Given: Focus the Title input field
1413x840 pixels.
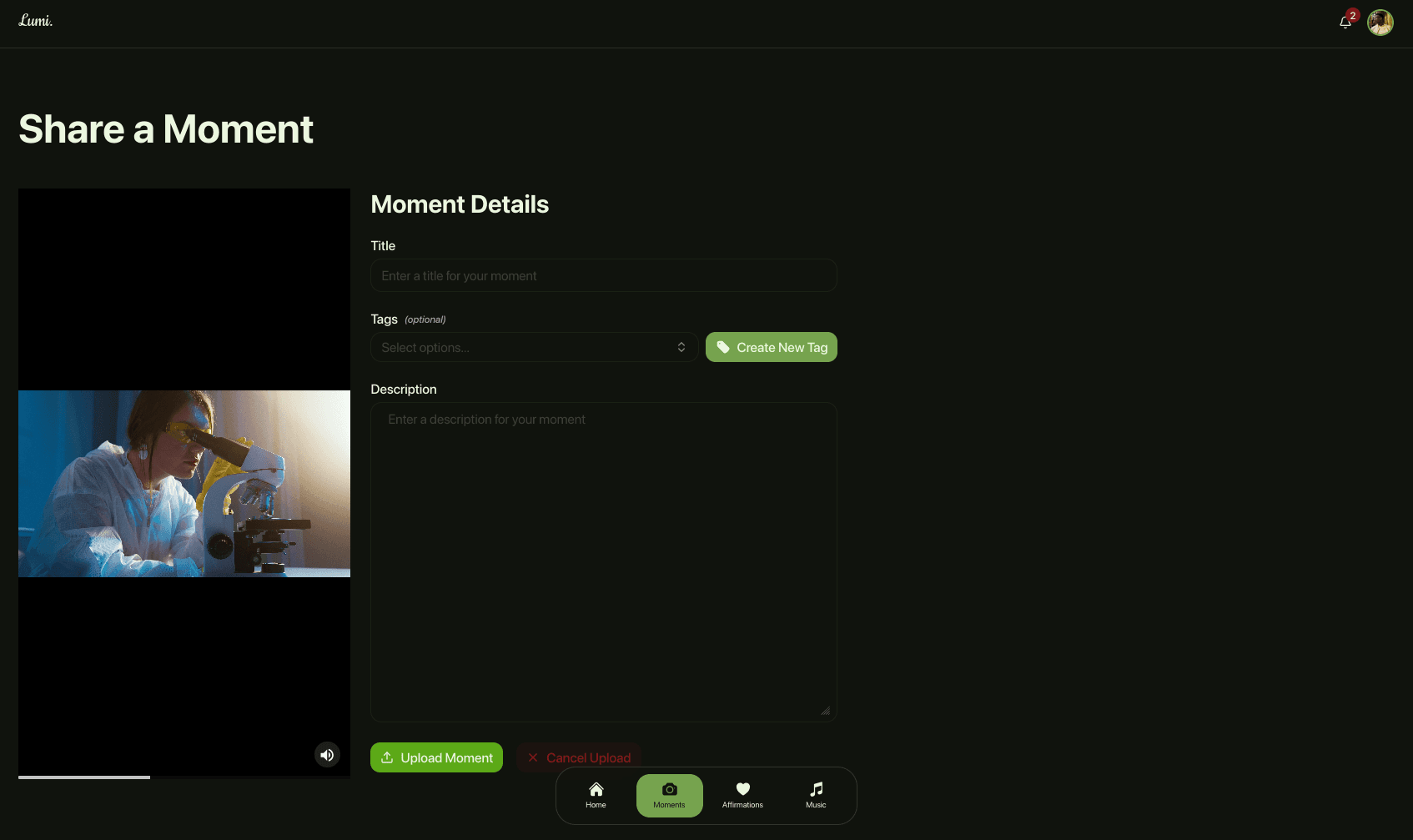Looking at the screenshot, I should coord(604,275).
